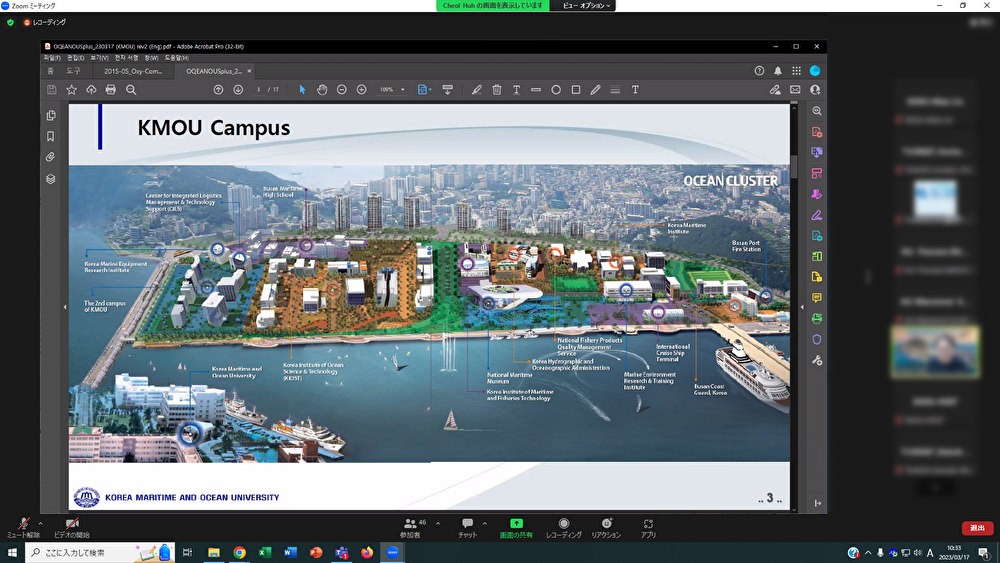Image resolution: width=1000 pixels, height=563 pixels.
Task: Select the highlighter pen tool
Action: (476, 90)
